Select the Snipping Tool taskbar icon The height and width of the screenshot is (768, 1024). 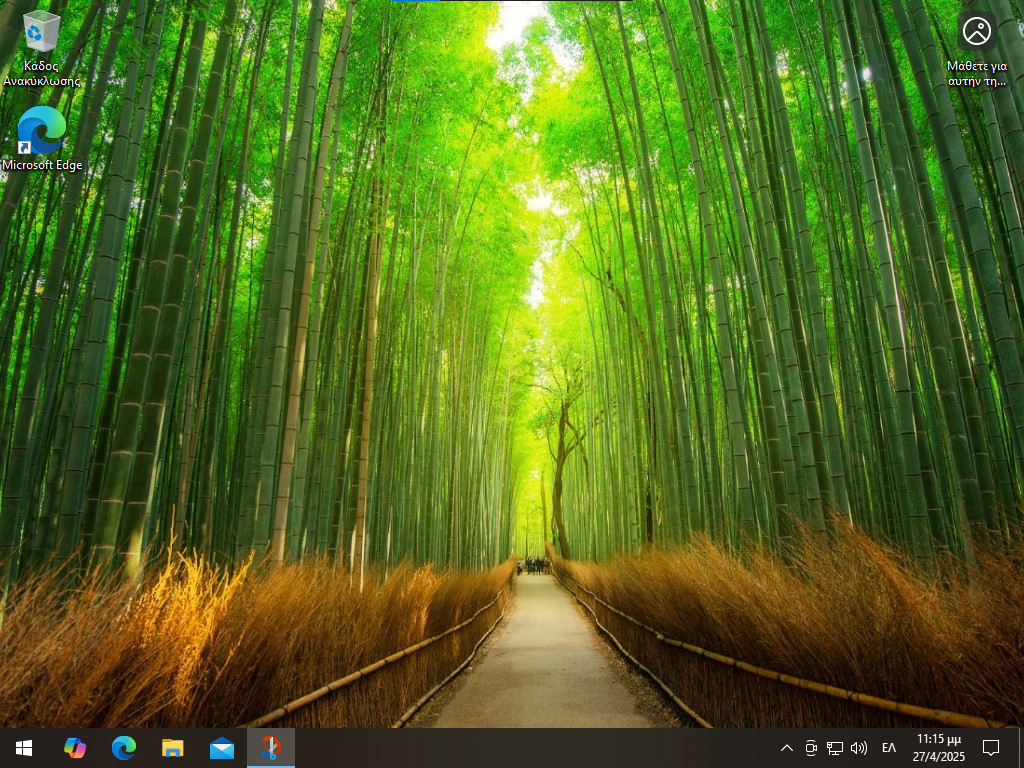(x=271, y=748)
